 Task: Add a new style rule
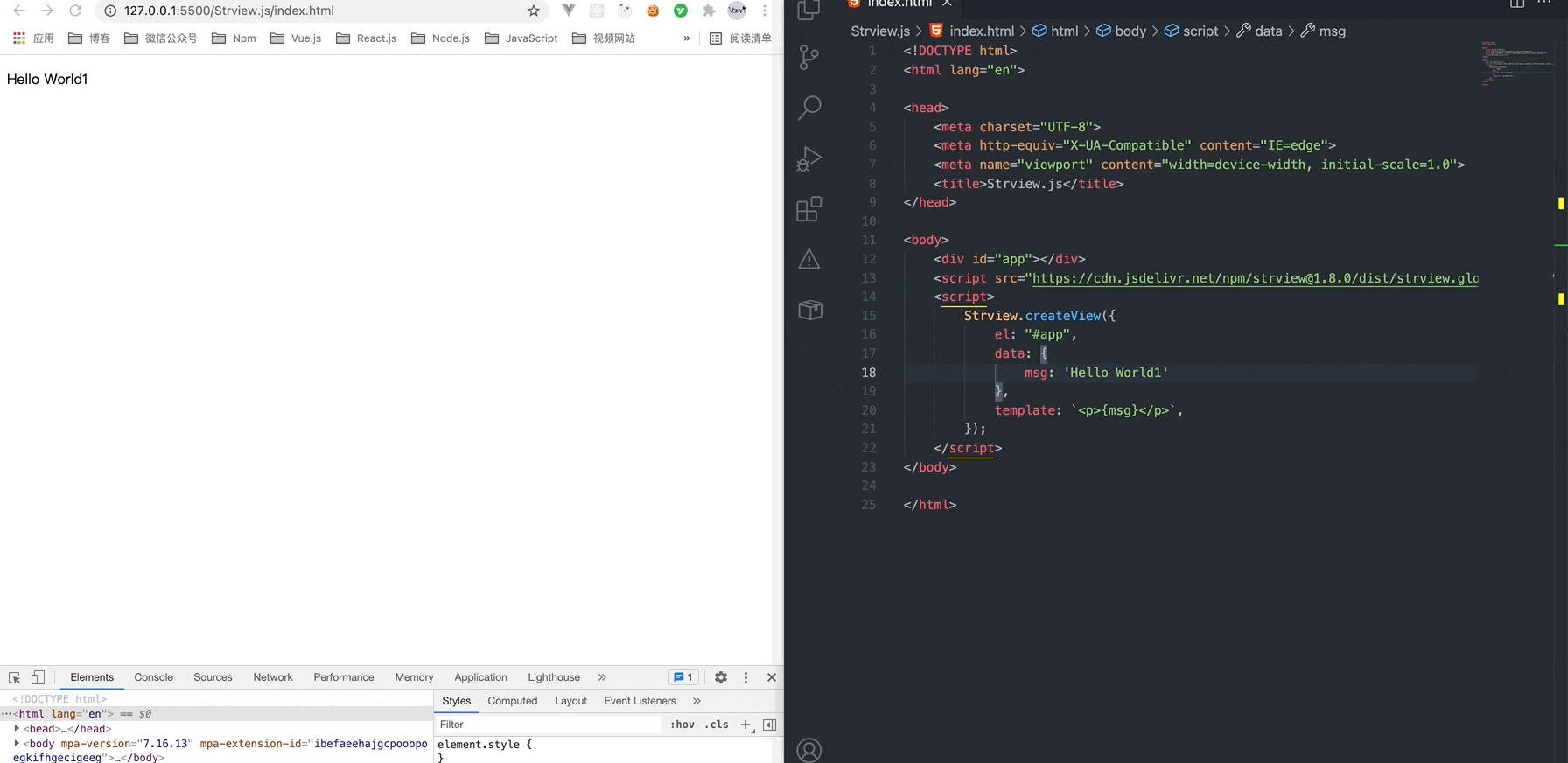click(x=745, y=724)
